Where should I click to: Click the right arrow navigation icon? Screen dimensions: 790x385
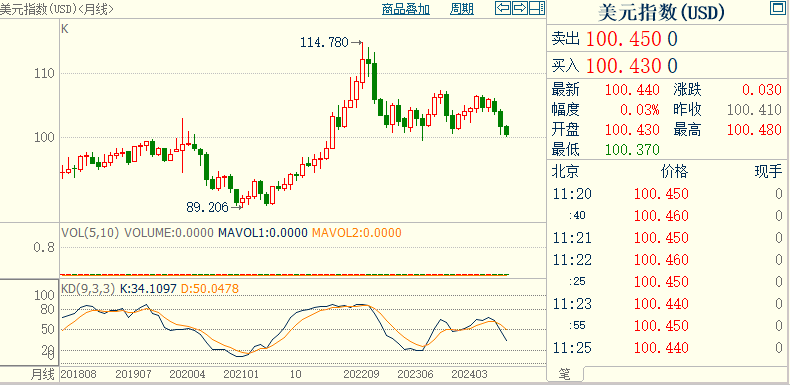pos(520,8)
